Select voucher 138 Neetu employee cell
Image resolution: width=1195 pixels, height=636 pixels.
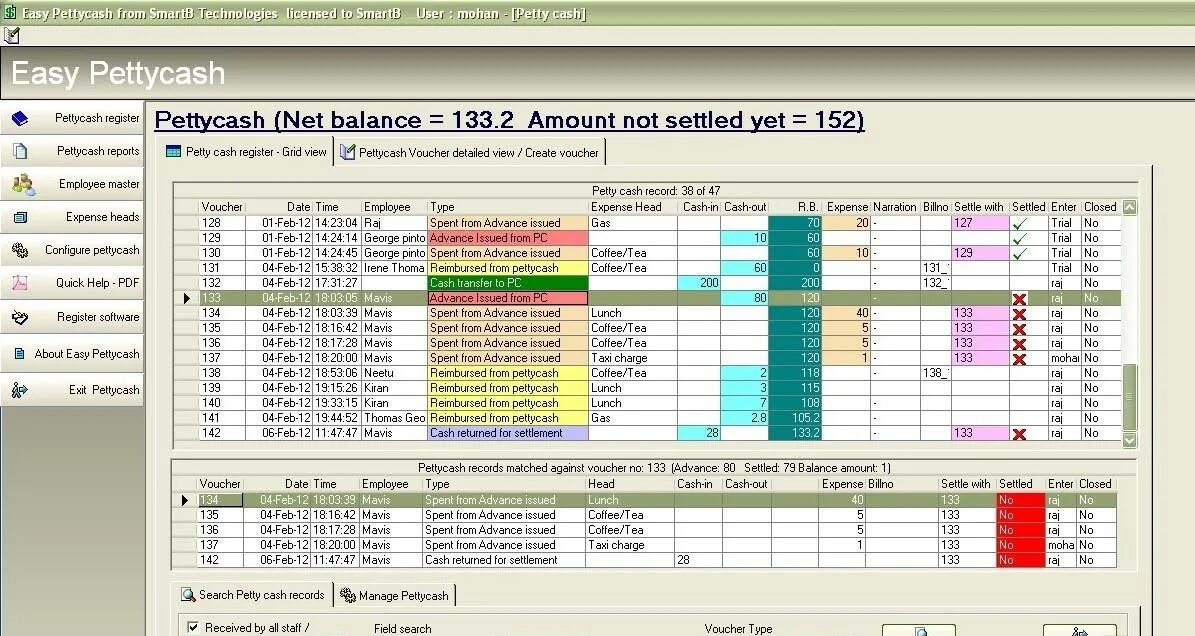394,373
